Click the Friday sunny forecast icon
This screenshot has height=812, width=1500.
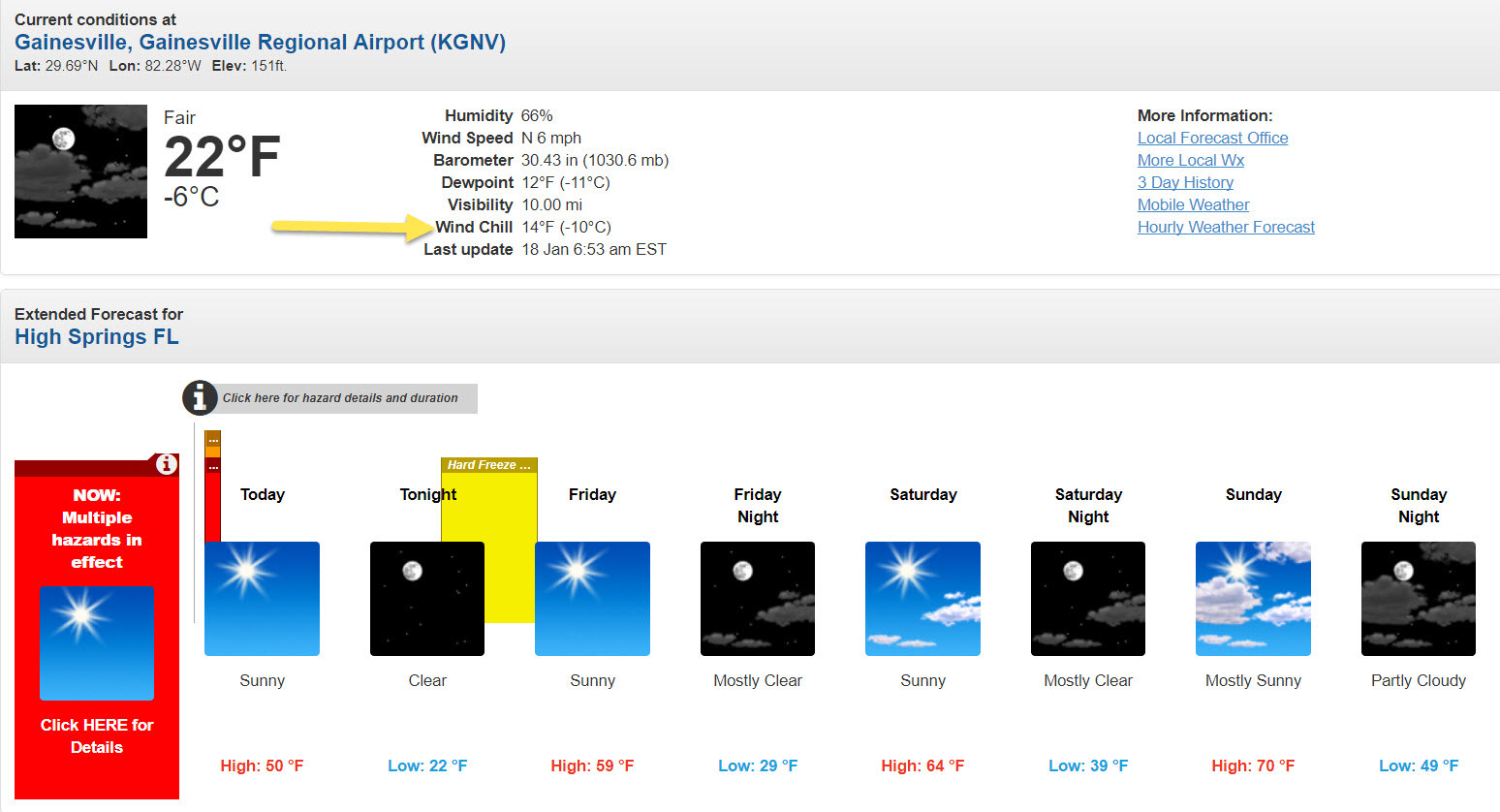592,599
